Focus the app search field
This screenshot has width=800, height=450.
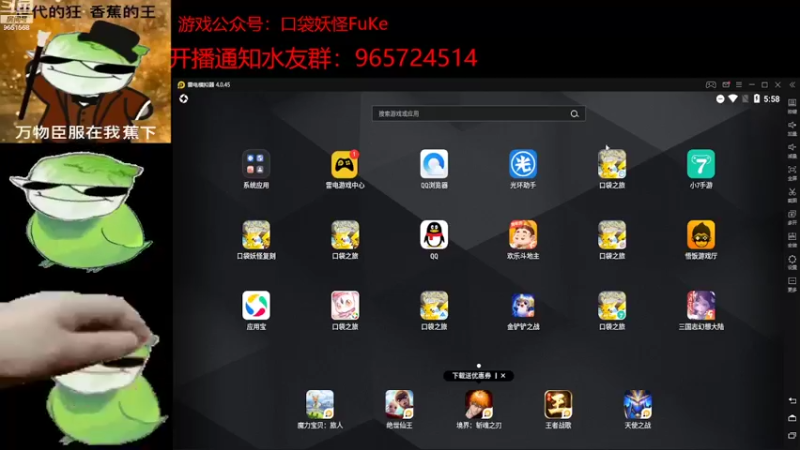click(x=479, y=114)
